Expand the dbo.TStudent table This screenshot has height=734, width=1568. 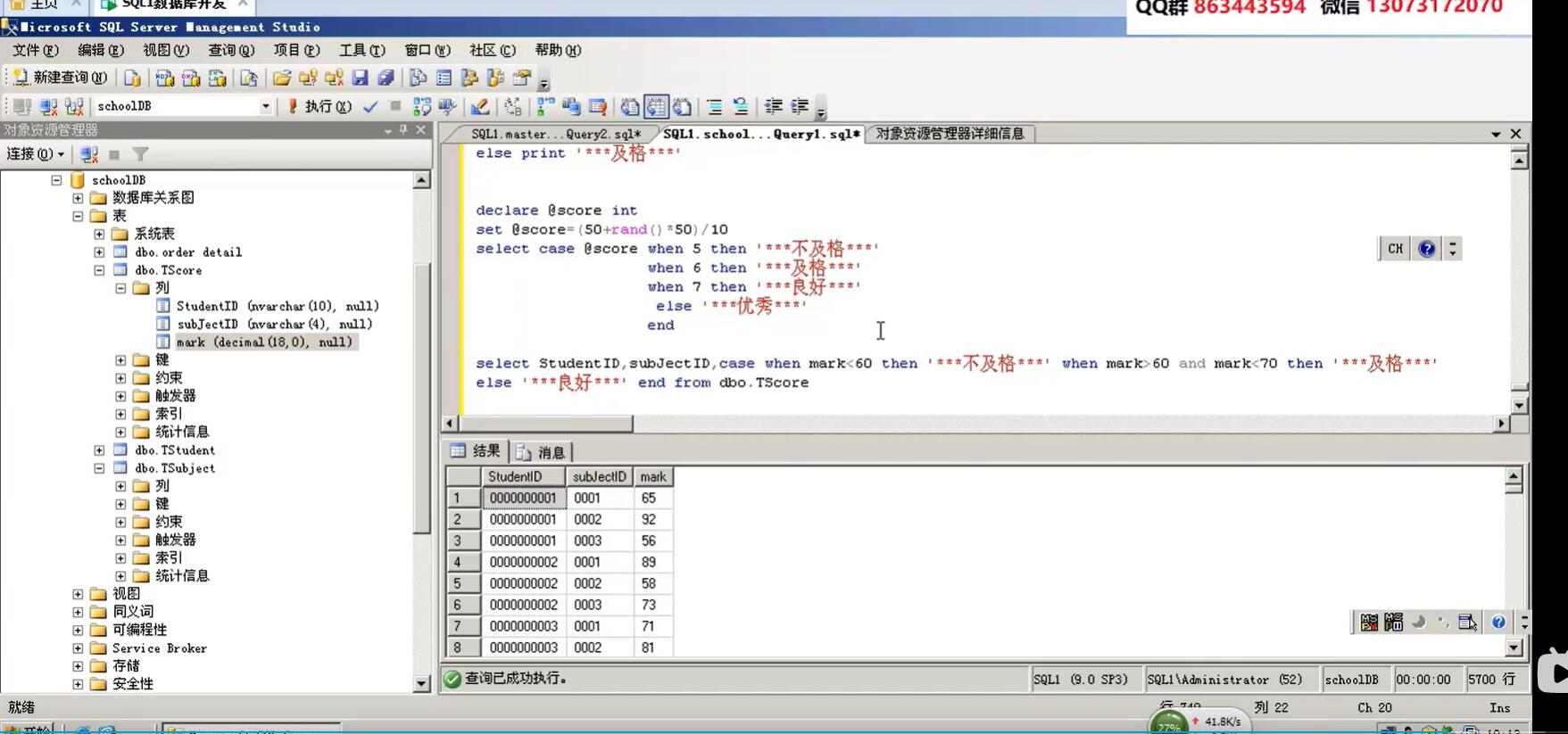tap(99, 450)
